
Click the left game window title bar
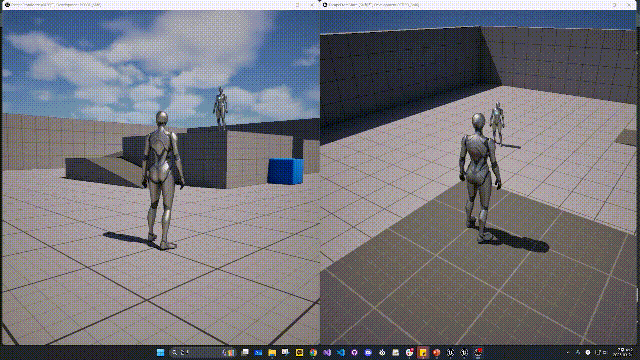coord(160,5)
